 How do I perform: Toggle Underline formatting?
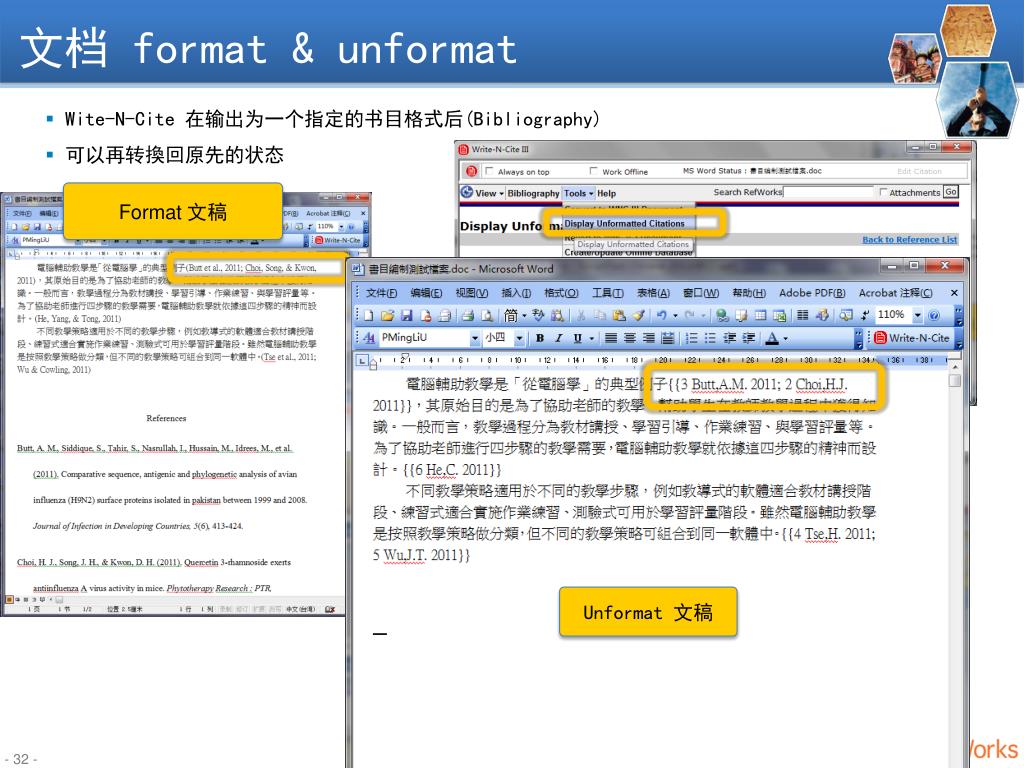pyautogui.click(x=577, y=338)
